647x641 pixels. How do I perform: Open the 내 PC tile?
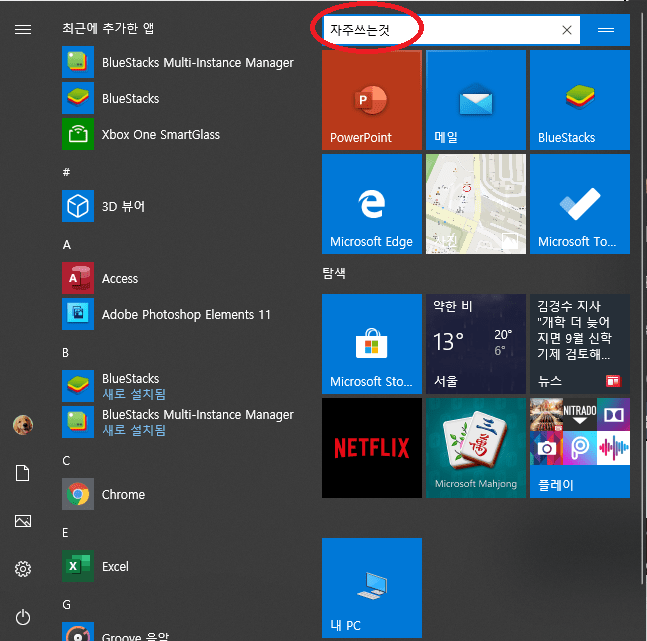pos(372,588)
